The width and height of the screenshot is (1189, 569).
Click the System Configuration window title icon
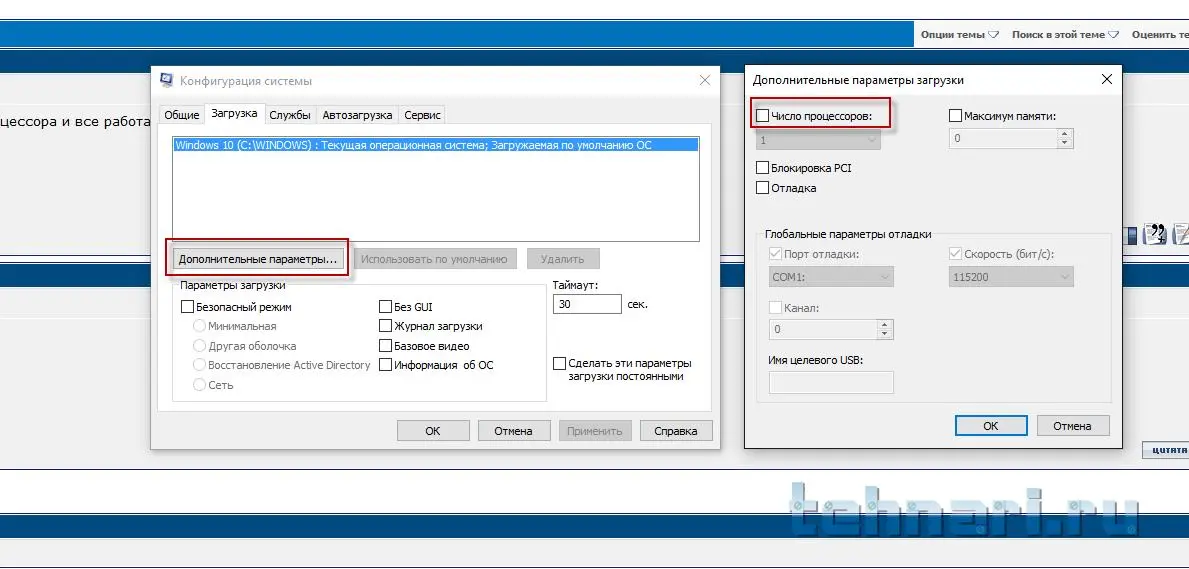166,80
